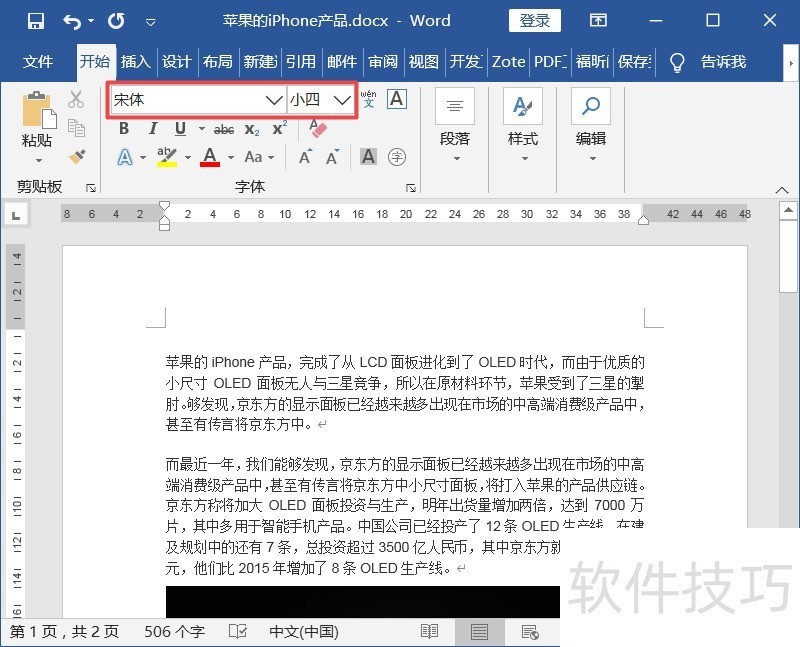The width and height of the screenshot is (800, 647).
Task: Apply text effects with outlined A
Action: click(x=125, y=157)
